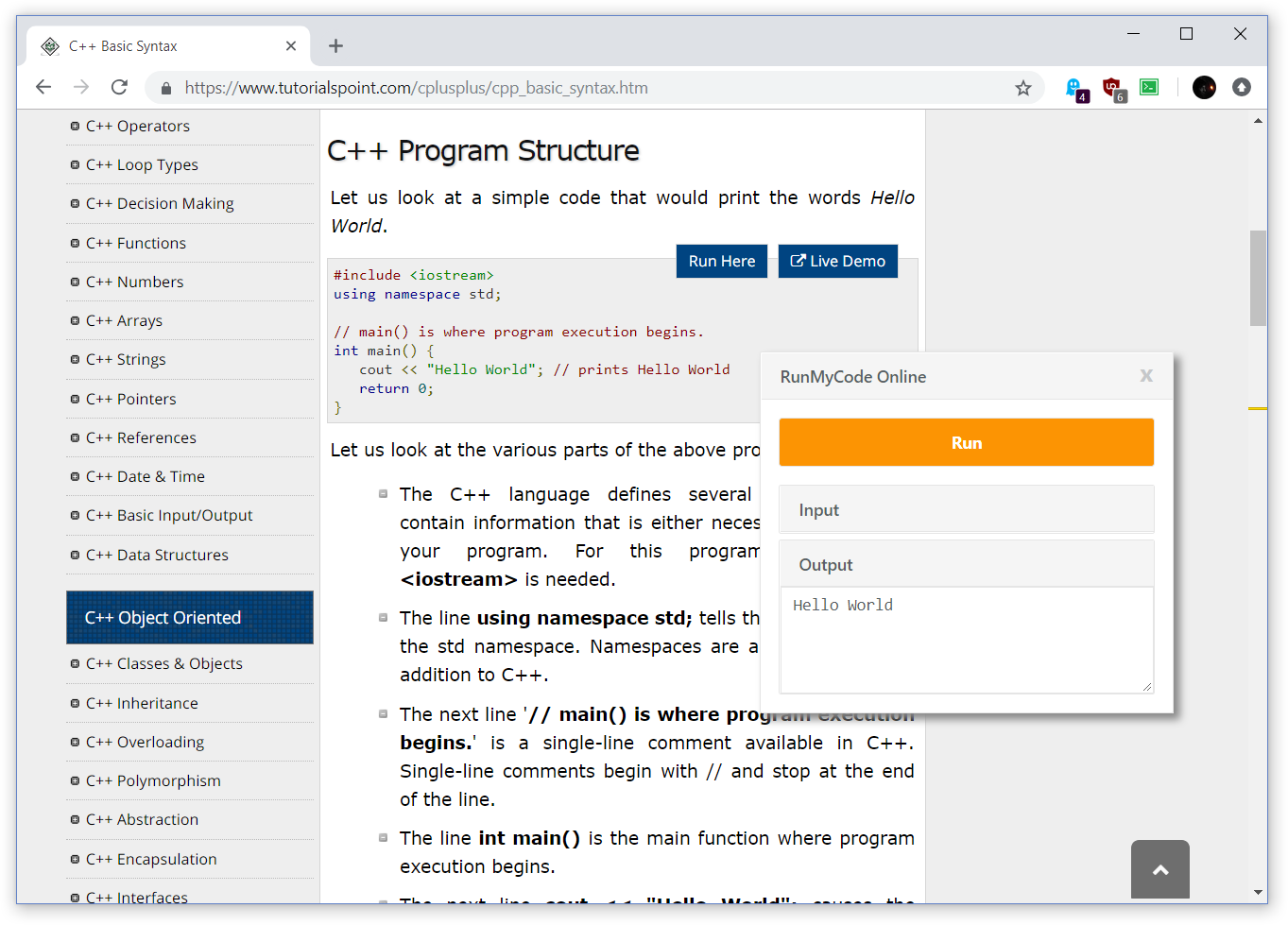Open the red shield extension icon
Screen dimensions: 1288x925
coord(1113,89)
